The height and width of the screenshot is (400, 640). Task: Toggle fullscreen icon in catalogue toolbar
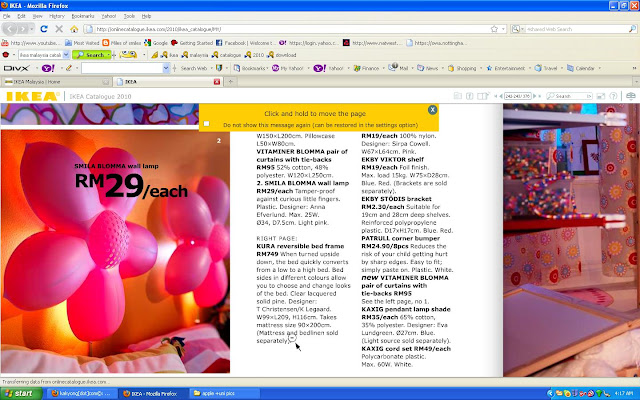(x=600, y=96)
